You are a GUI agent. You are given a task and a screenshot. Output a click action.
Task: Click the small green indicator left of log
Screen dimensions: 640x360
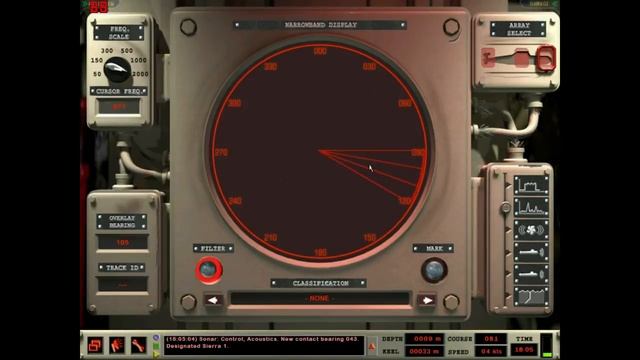click(x=156, y=347)
